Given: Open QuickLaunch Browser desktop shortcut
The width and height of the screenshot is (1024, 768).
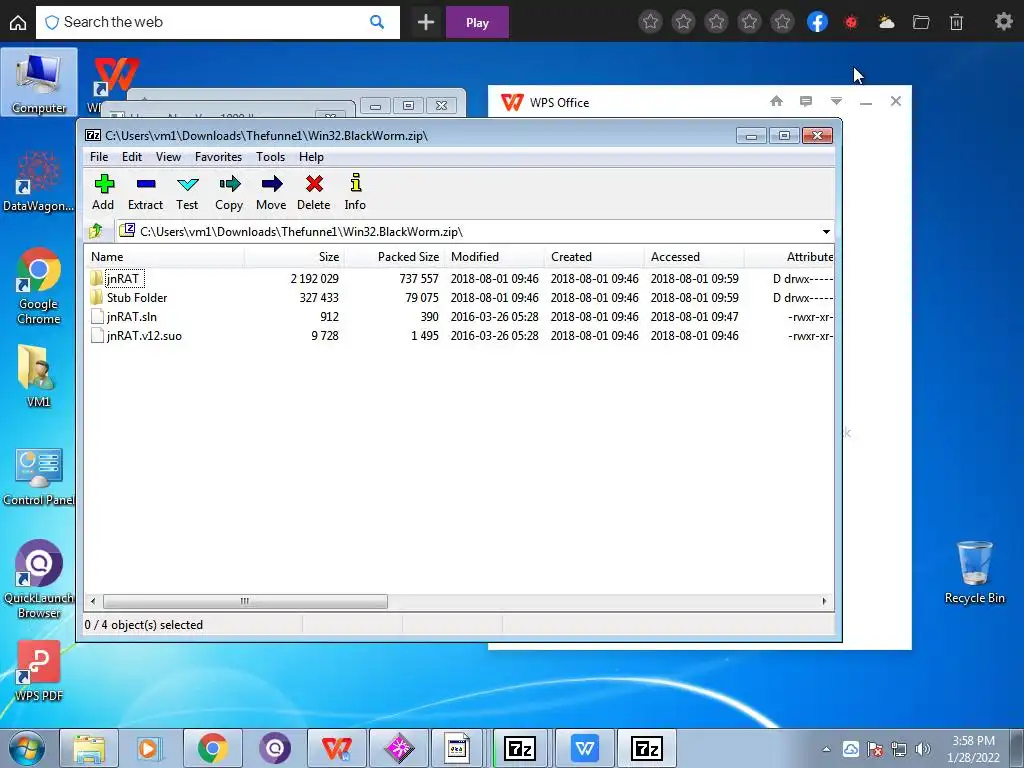Looking at the screenshot, I should pos(39,579).
